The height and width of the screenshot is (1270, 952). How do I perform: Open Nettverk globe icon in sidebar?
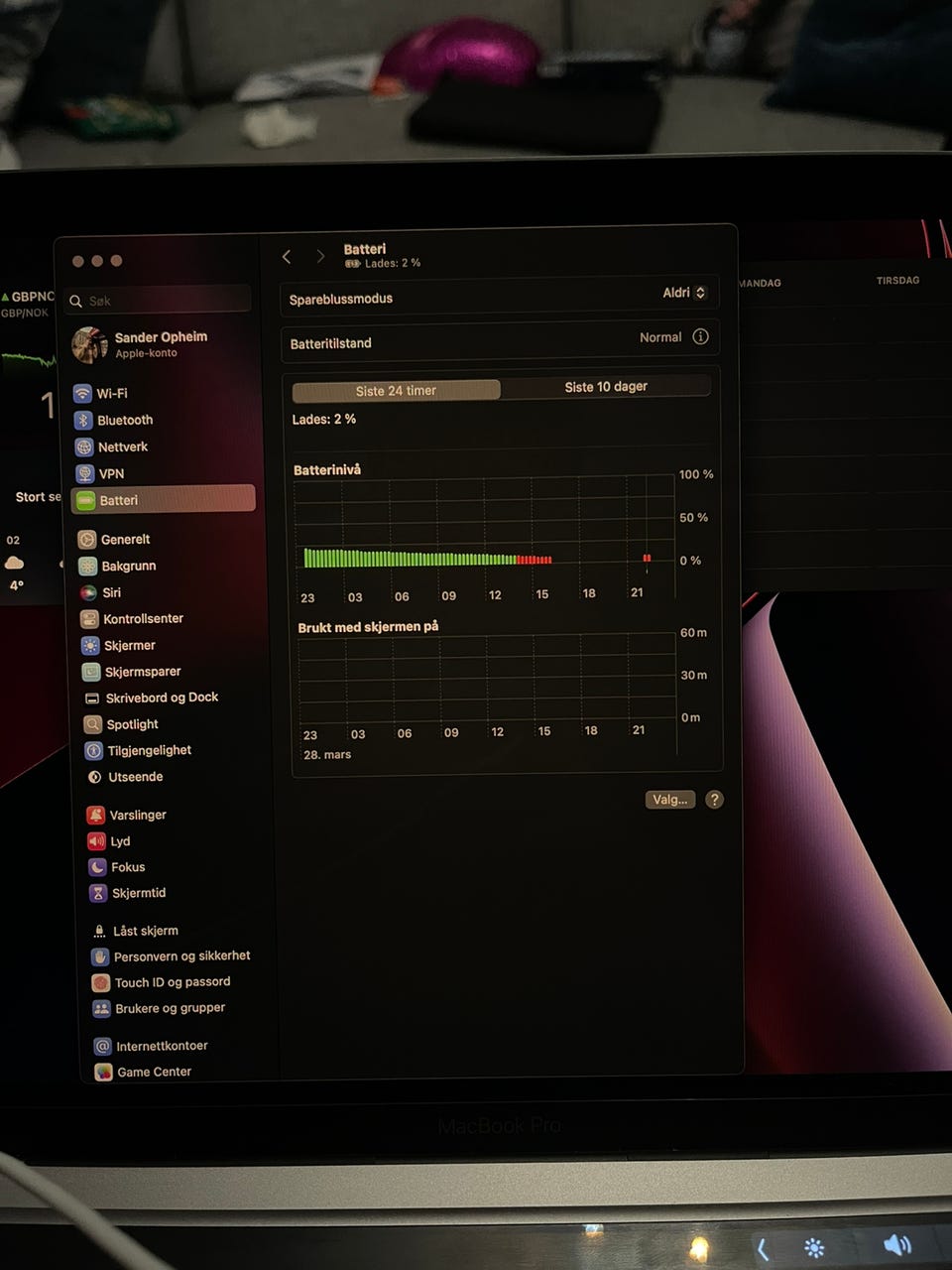pyautogui.click(x=84, y=446)
